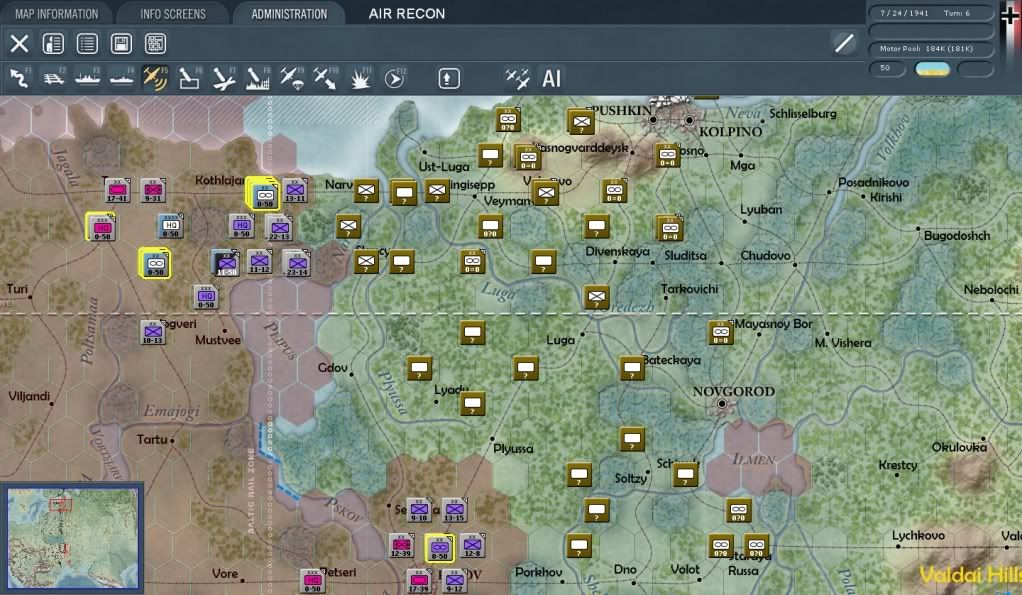1022x595 pixels.
Task: Select the F4 amphibious ship icon
Action: [121, 78]
